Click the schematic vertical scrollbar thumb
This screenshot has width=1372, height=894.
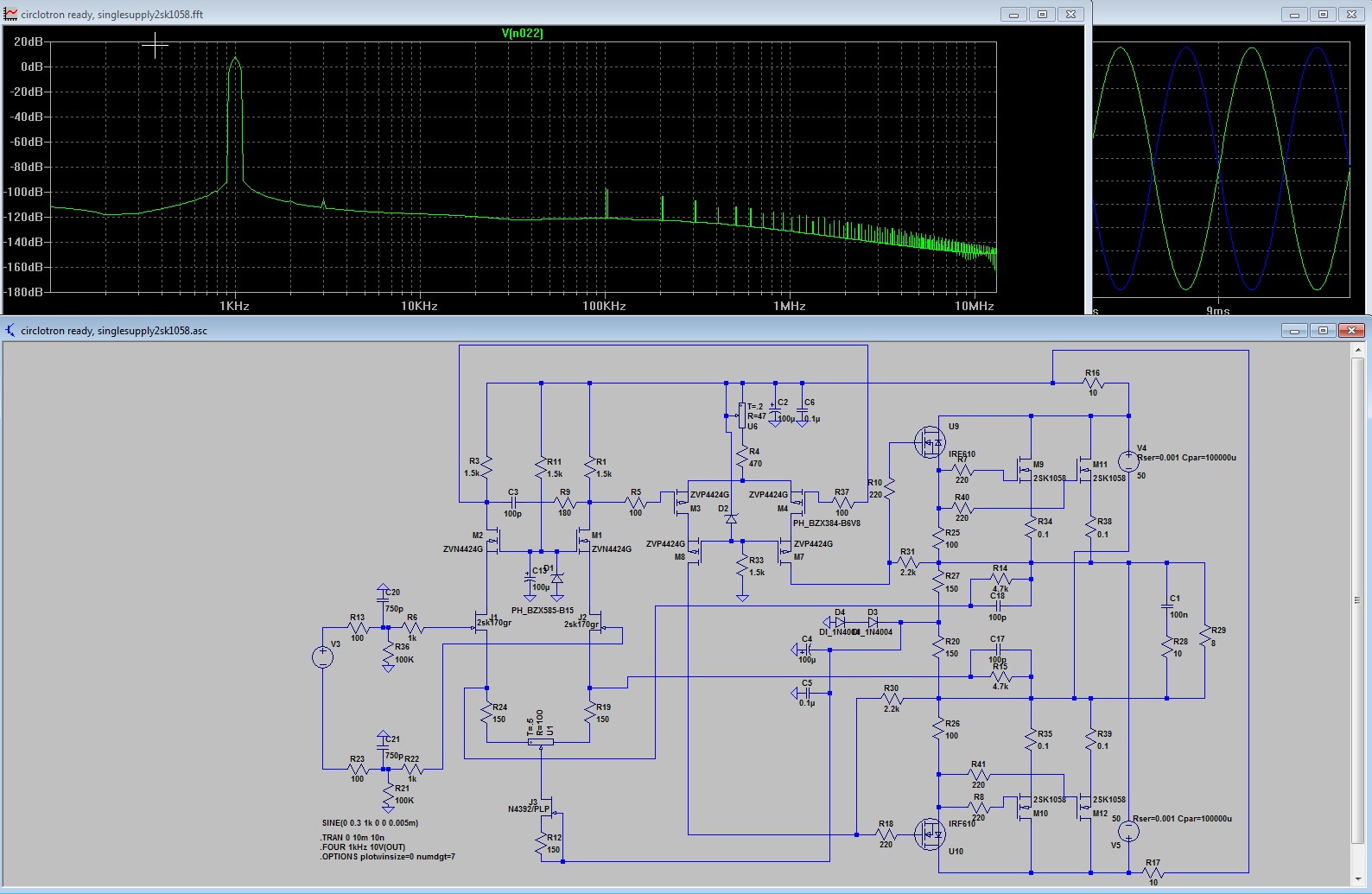(1358, 599)
